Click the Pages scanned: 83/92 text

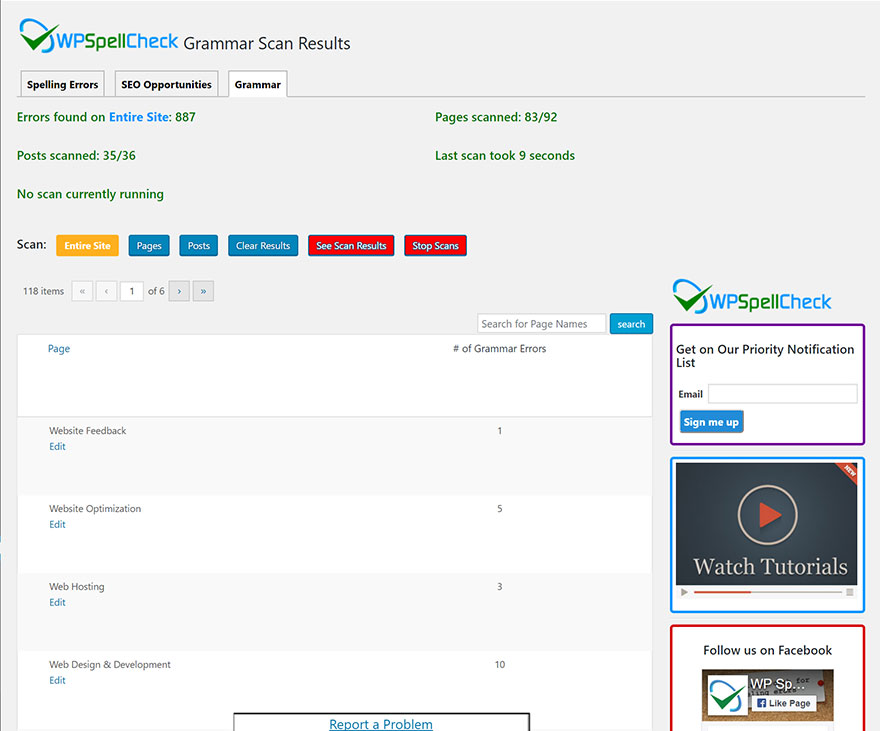[x=496, y=117]
